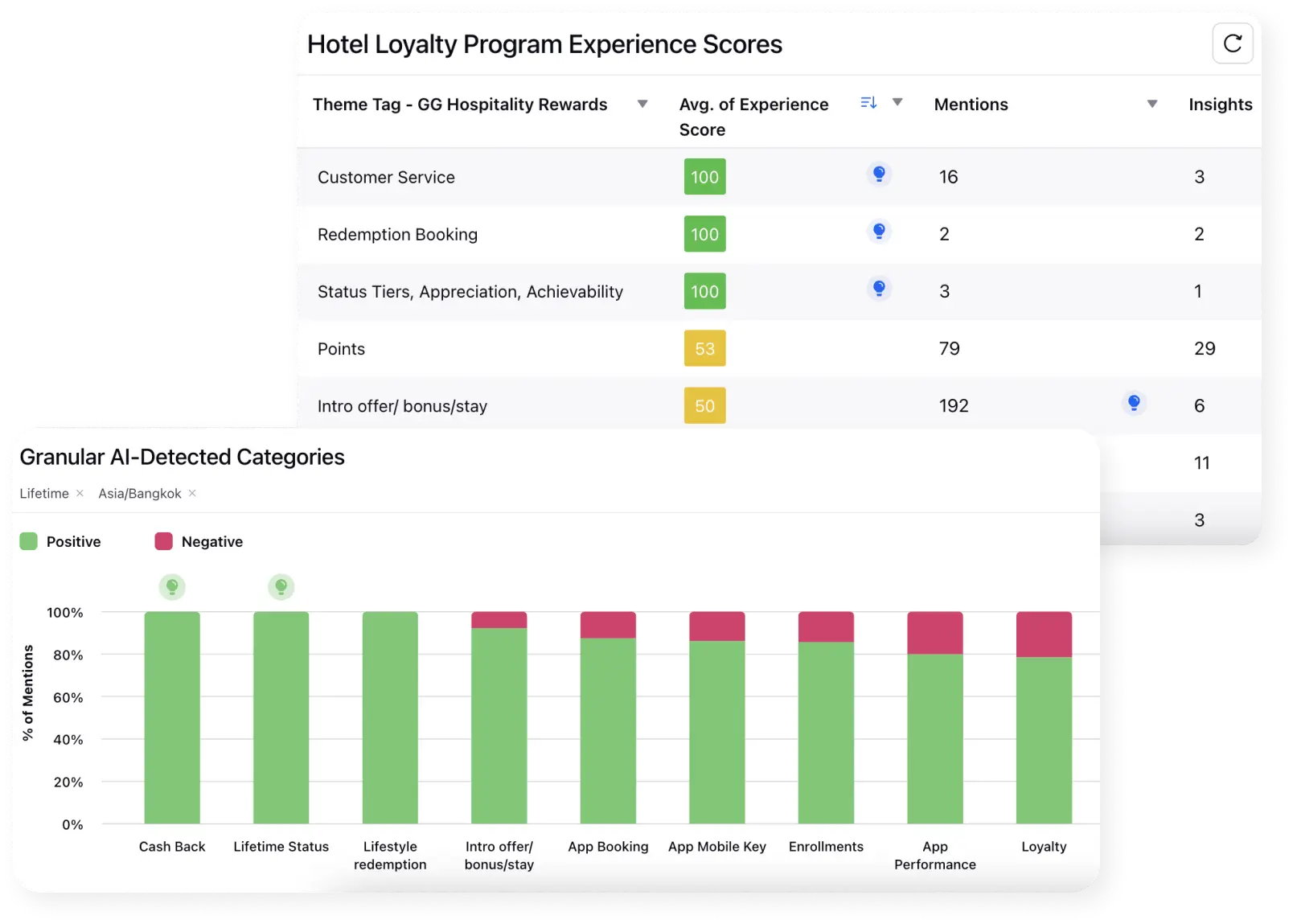
Task: Click insights value 11
Action: (x=1201, y=462)
